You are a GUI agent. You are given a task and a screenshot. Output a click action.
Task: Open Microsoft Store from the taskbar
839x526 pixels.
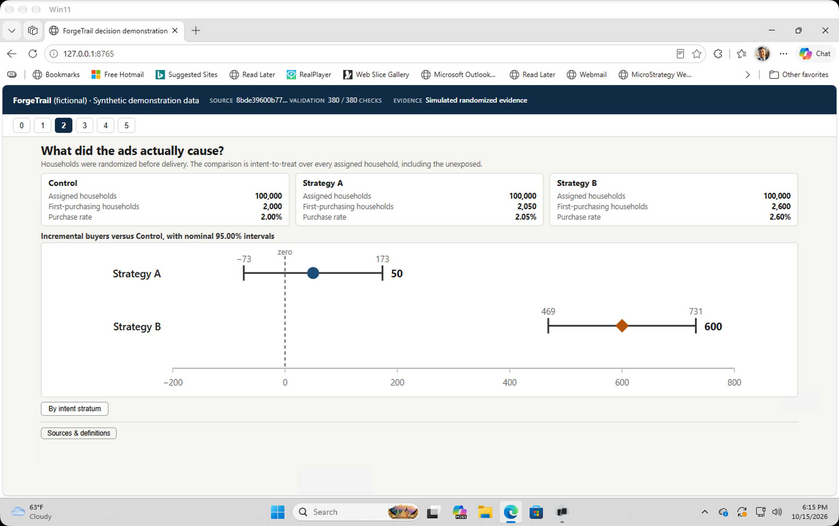[536, 512]
